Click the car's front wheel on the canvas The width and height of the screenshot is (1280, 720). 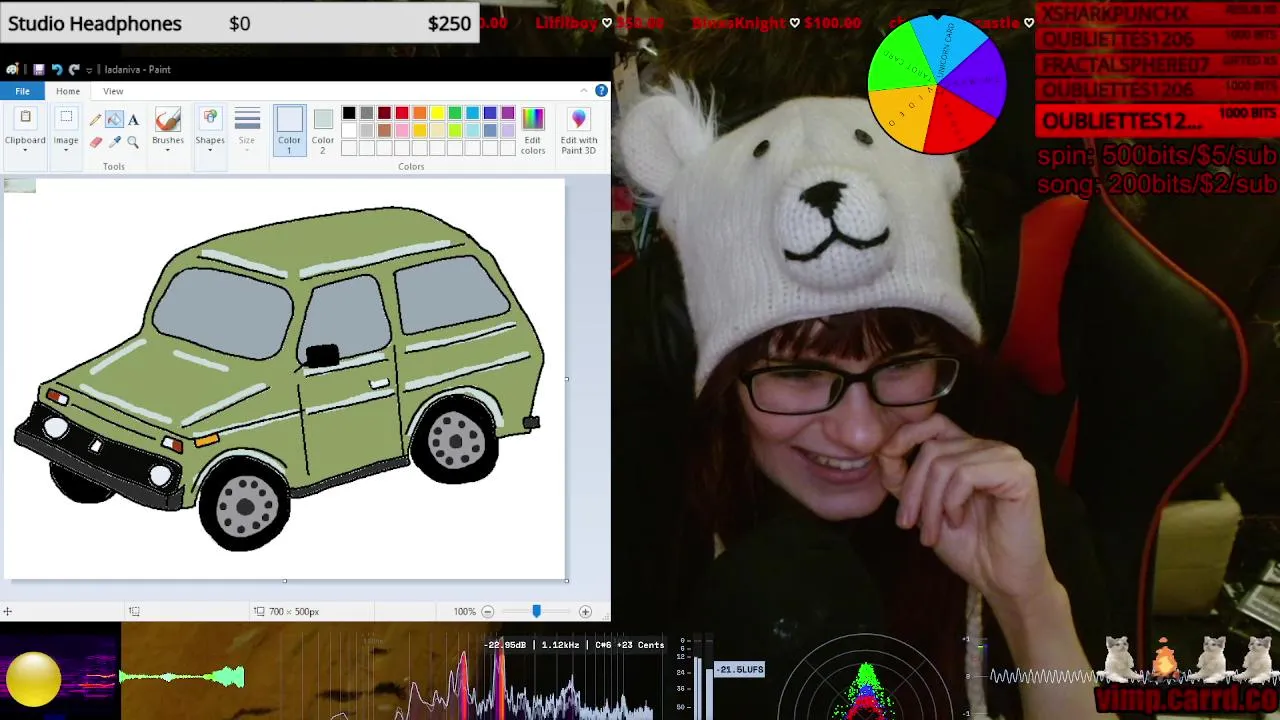click(245, 505)
